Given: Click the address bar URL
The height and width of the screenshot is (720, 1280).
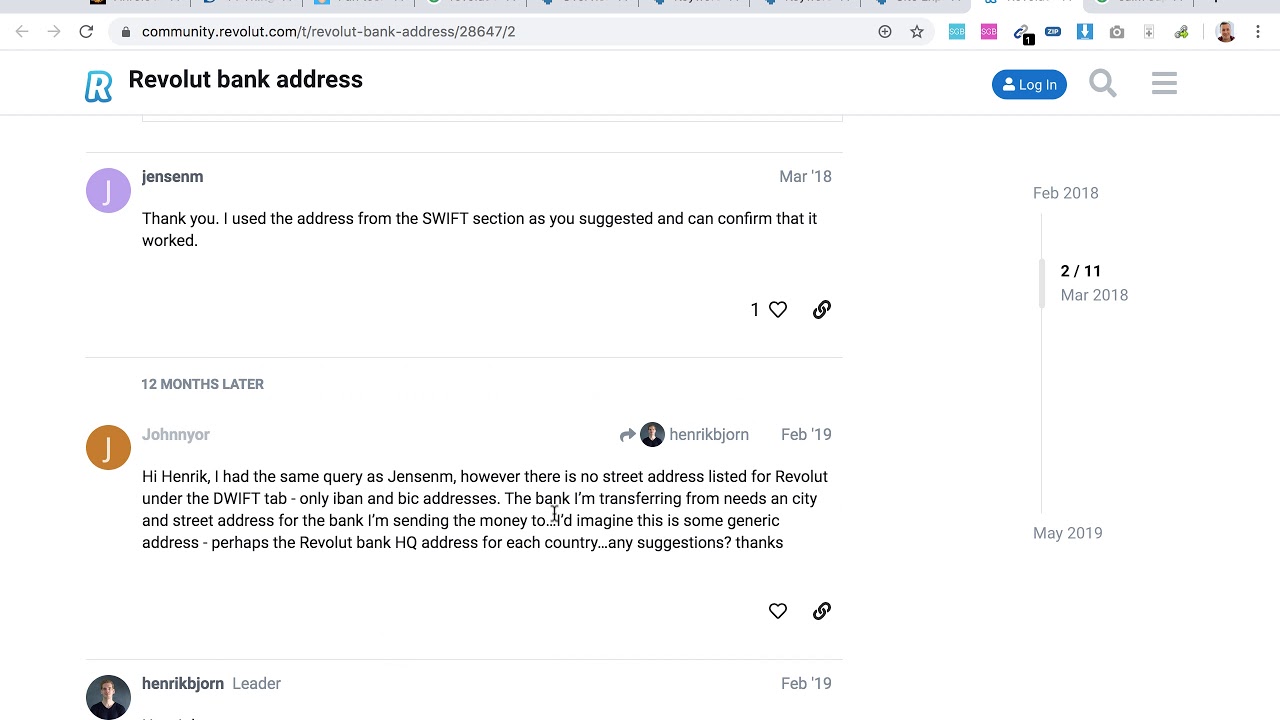Looking at the screenshot, I should [328, 32].
